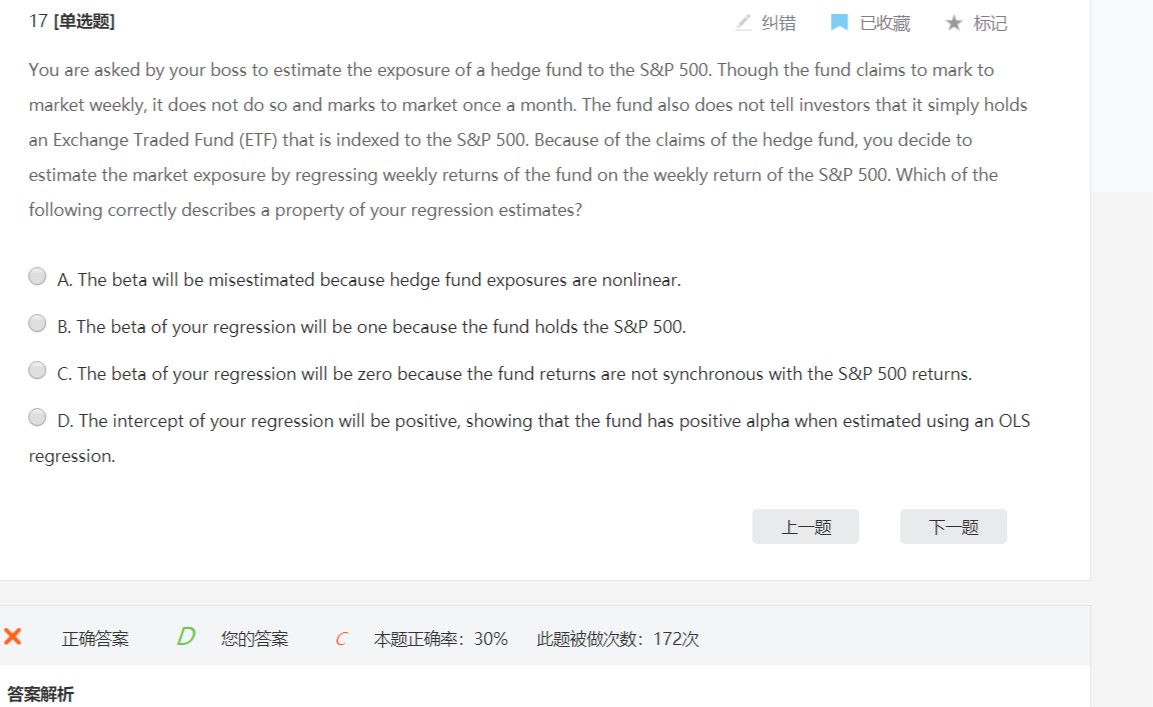1153x707 pixels.
Task: Click the 已收藏 label text
Action: coord(885,23)
